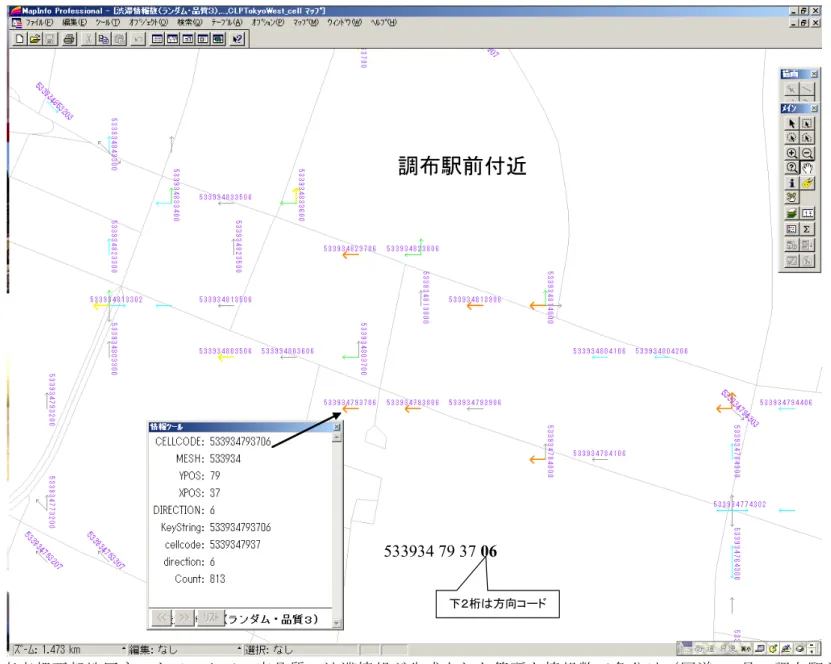
Task: Open the 編集(E) menu
Action: click(x=74, y=23)
